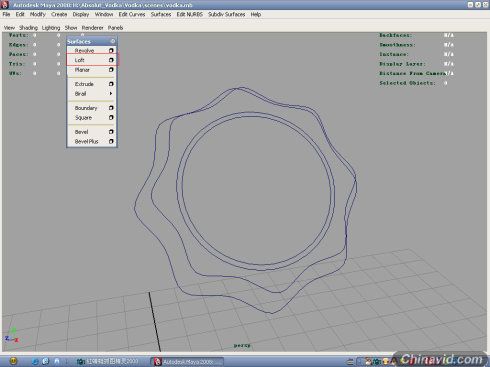Screen dimensions: 490x367
Task: Open the Create menu
Action: point(59,14)
